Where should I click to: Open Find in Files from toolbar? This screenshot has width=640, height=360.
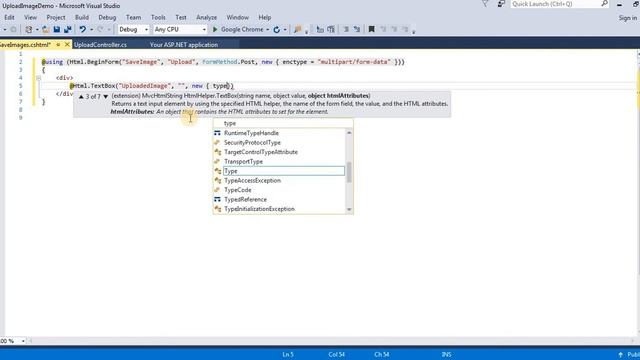point(298,29)
